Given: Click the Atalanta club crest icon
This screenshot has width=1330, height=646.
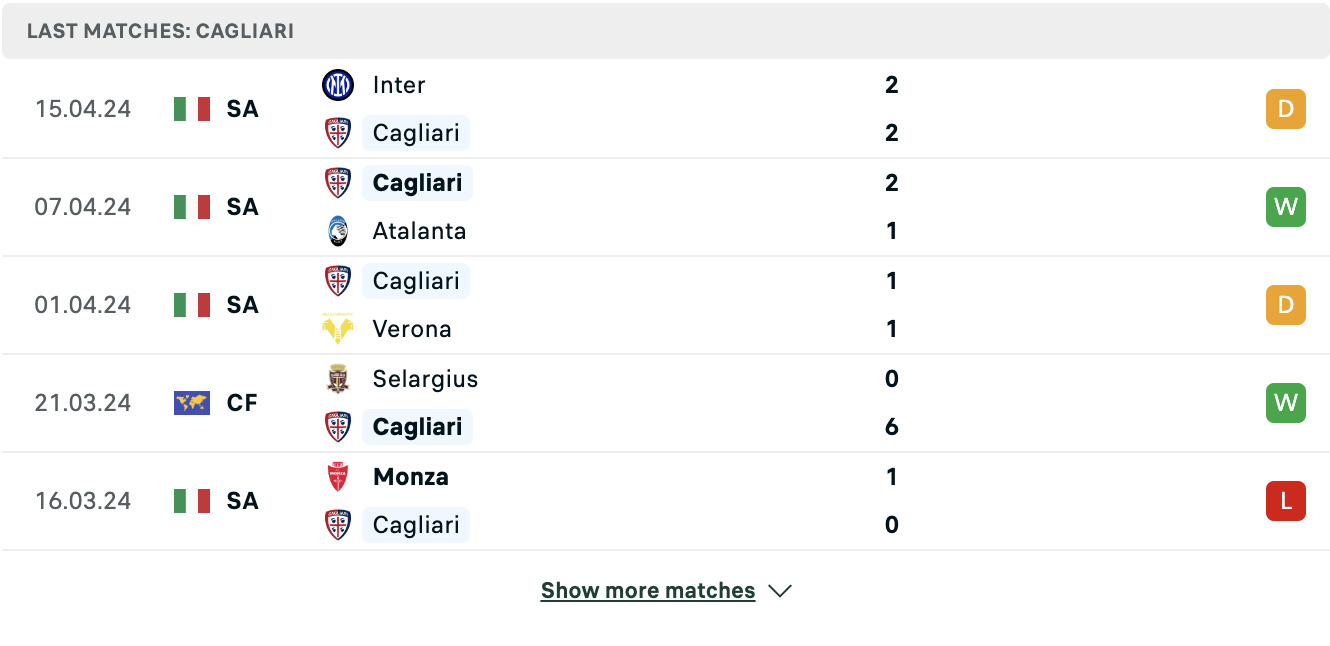Looking at the screenshot, I should 338,231.
